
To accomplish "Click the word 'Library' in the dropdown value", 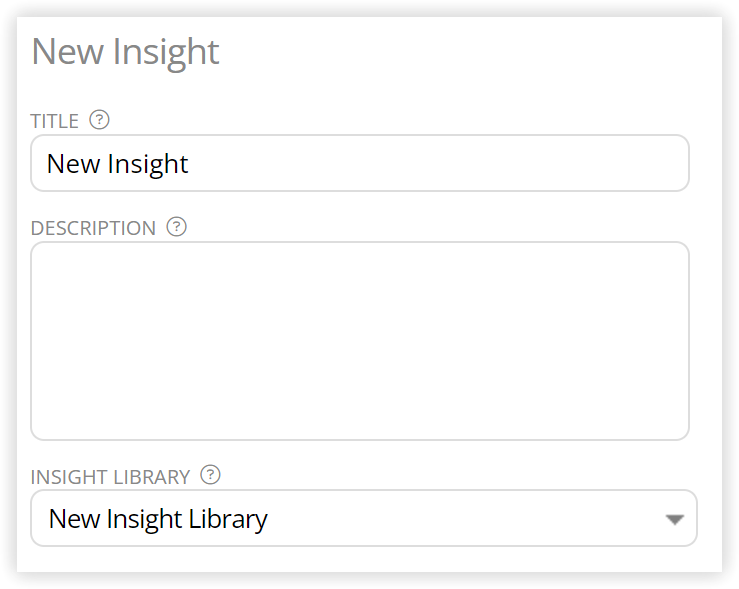I will [228, 519].
